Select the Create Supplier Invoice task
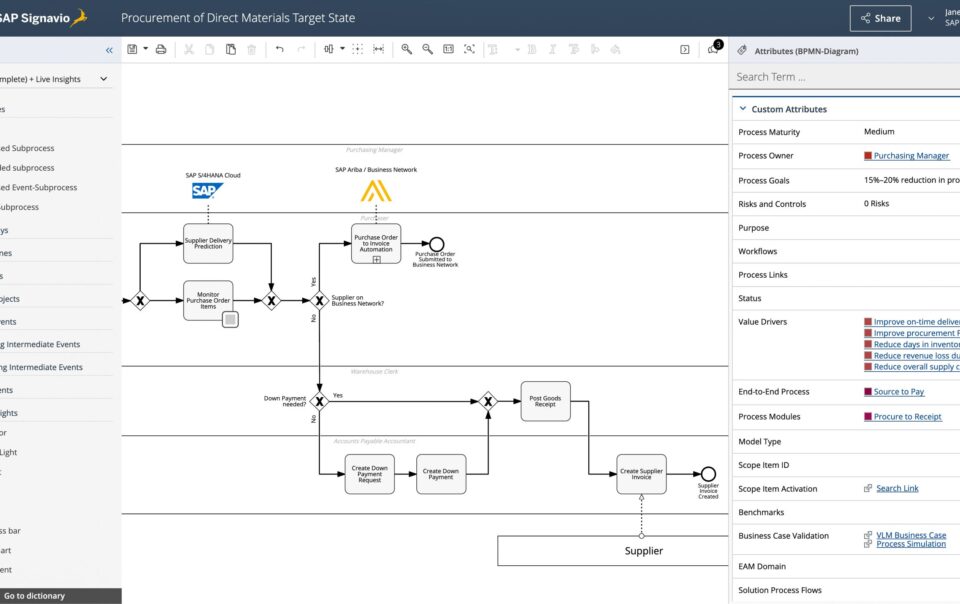The image size is (960, 604). pyautogui.click(x=642, y=474)
